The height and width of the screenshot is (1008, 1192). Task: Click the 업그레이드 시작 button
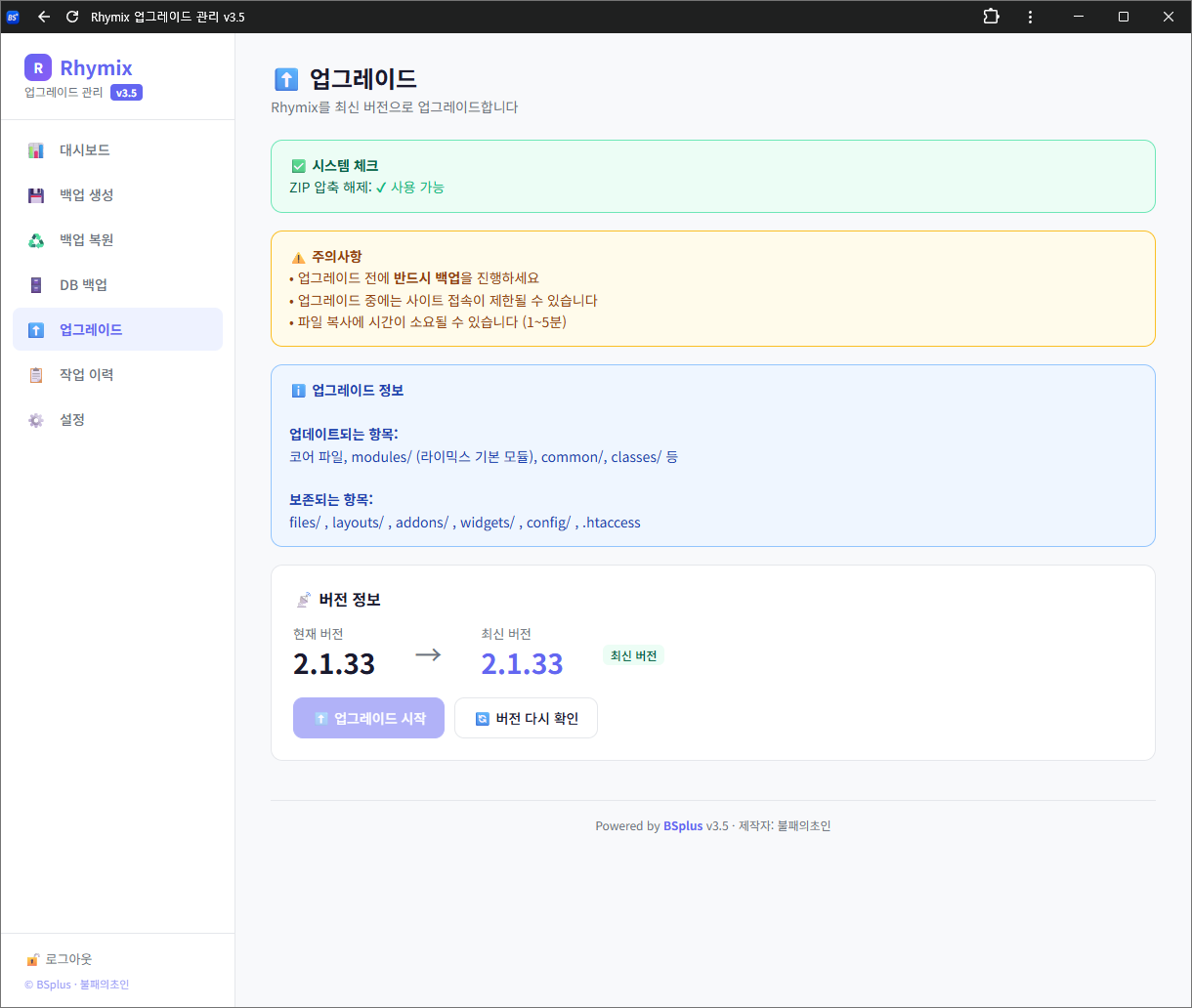(x=368, y=718)
